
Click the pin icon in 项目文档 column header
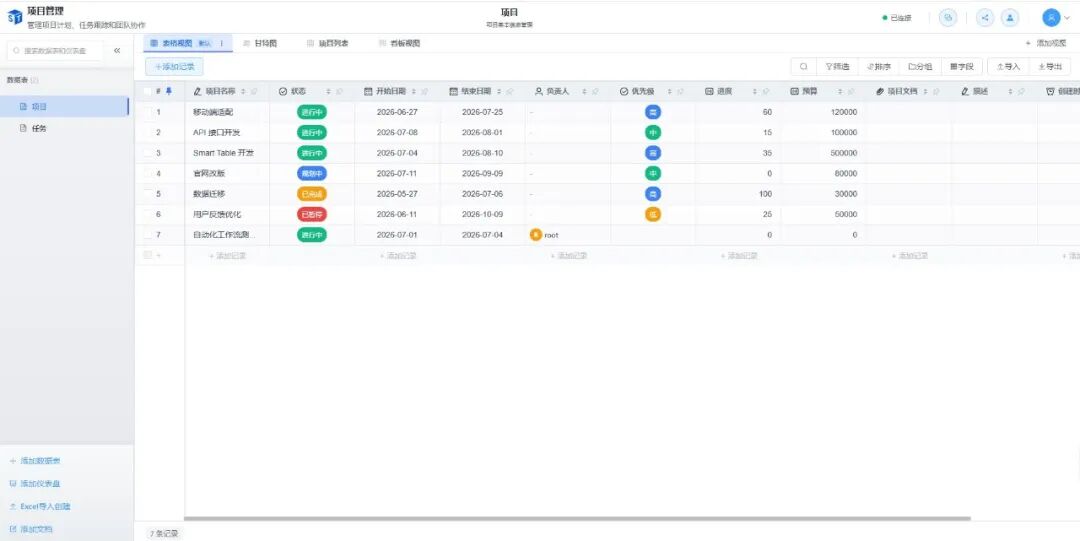(936, 92)
